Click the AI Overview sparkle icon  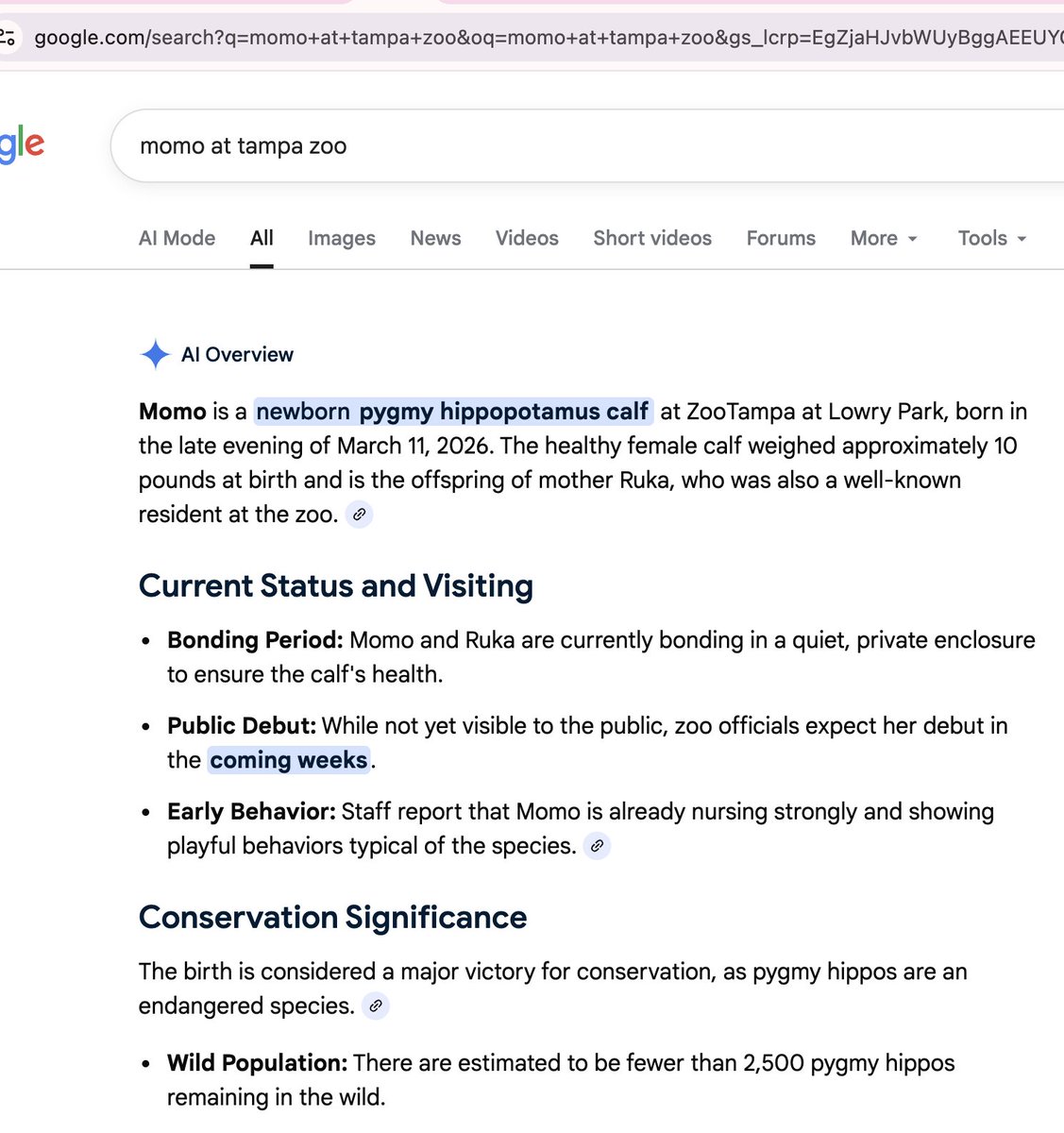pos(155,355)
